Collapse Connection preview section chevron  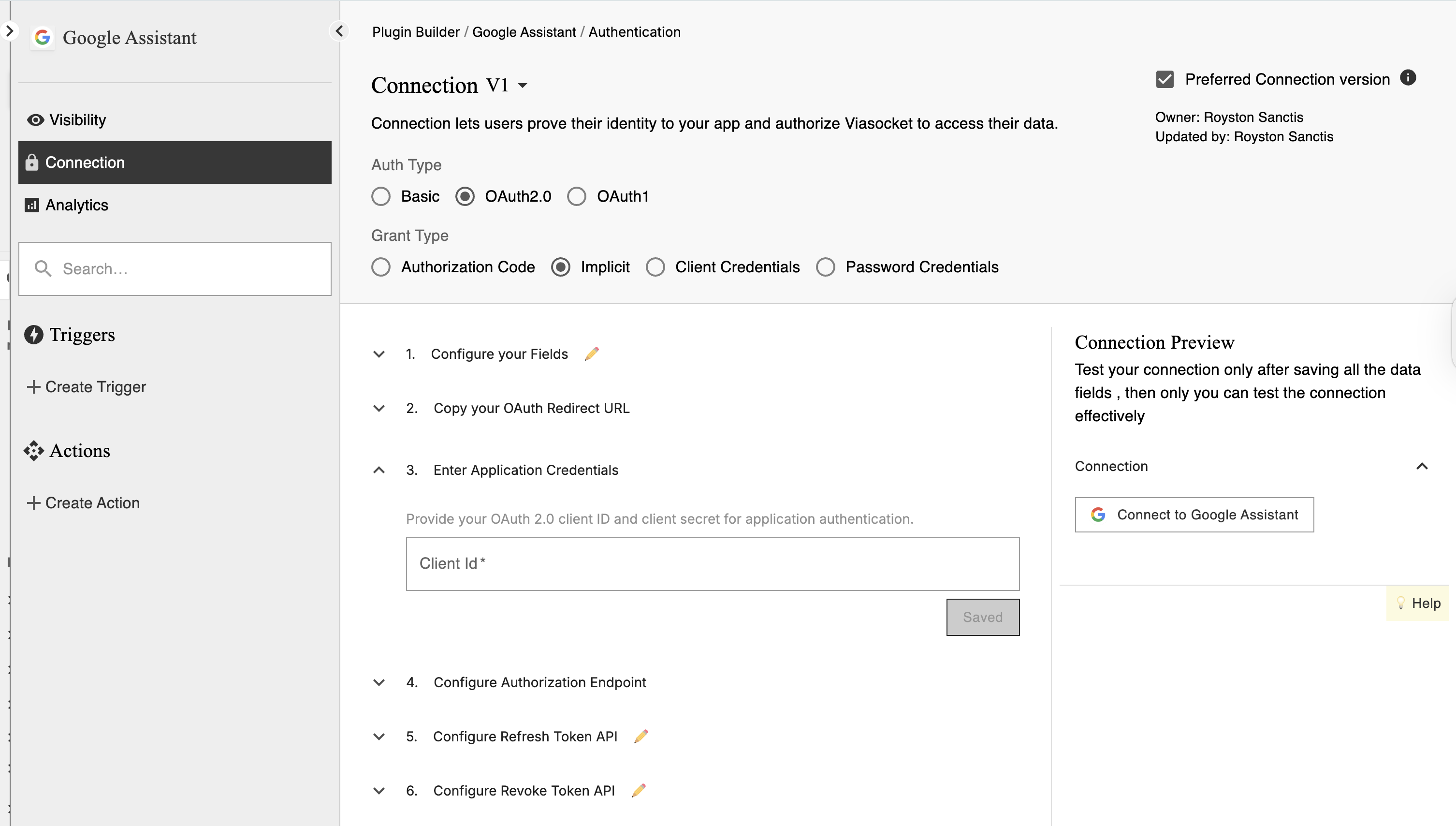(x=1422, y=466)
